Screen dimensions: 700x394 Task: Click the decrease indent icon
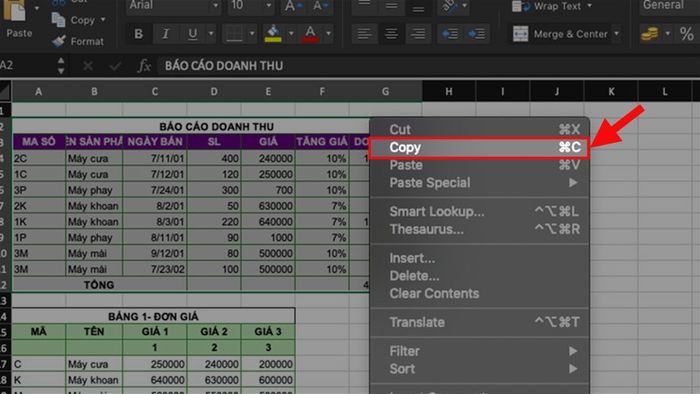(450, 33)
